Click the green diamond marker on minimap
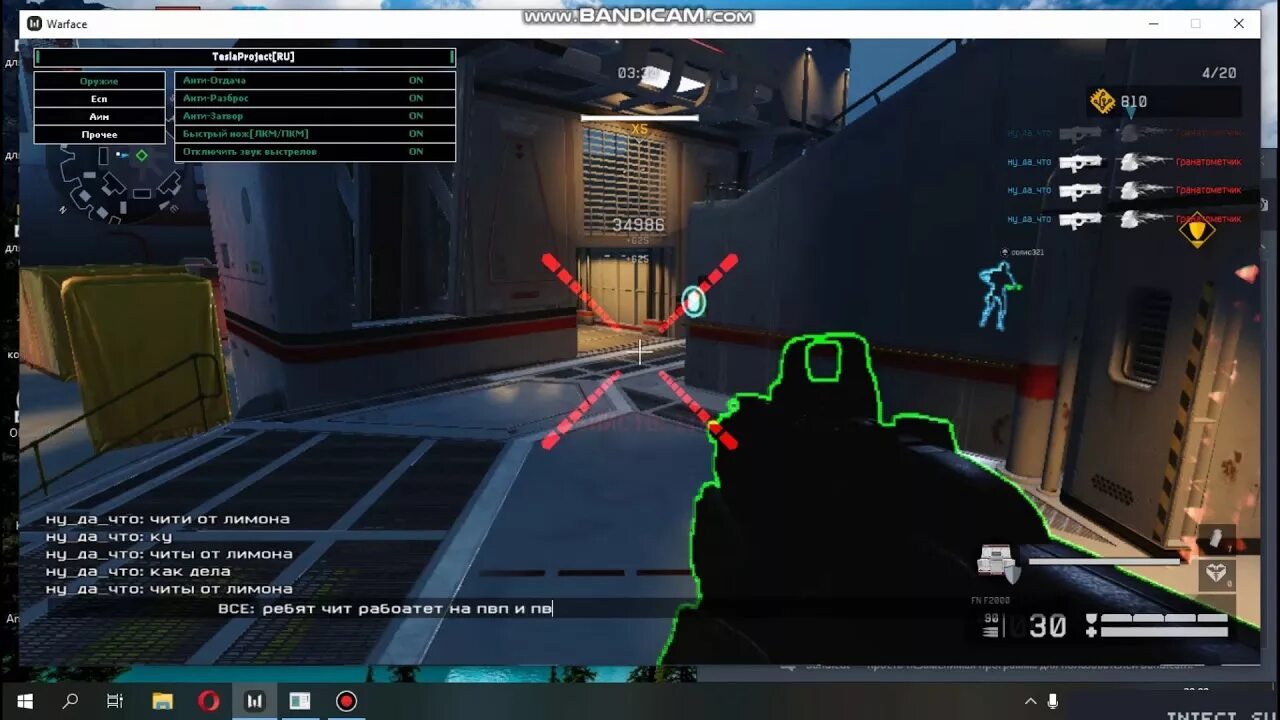The width and height of the screenshot is (1280, 720). [142, 155]
